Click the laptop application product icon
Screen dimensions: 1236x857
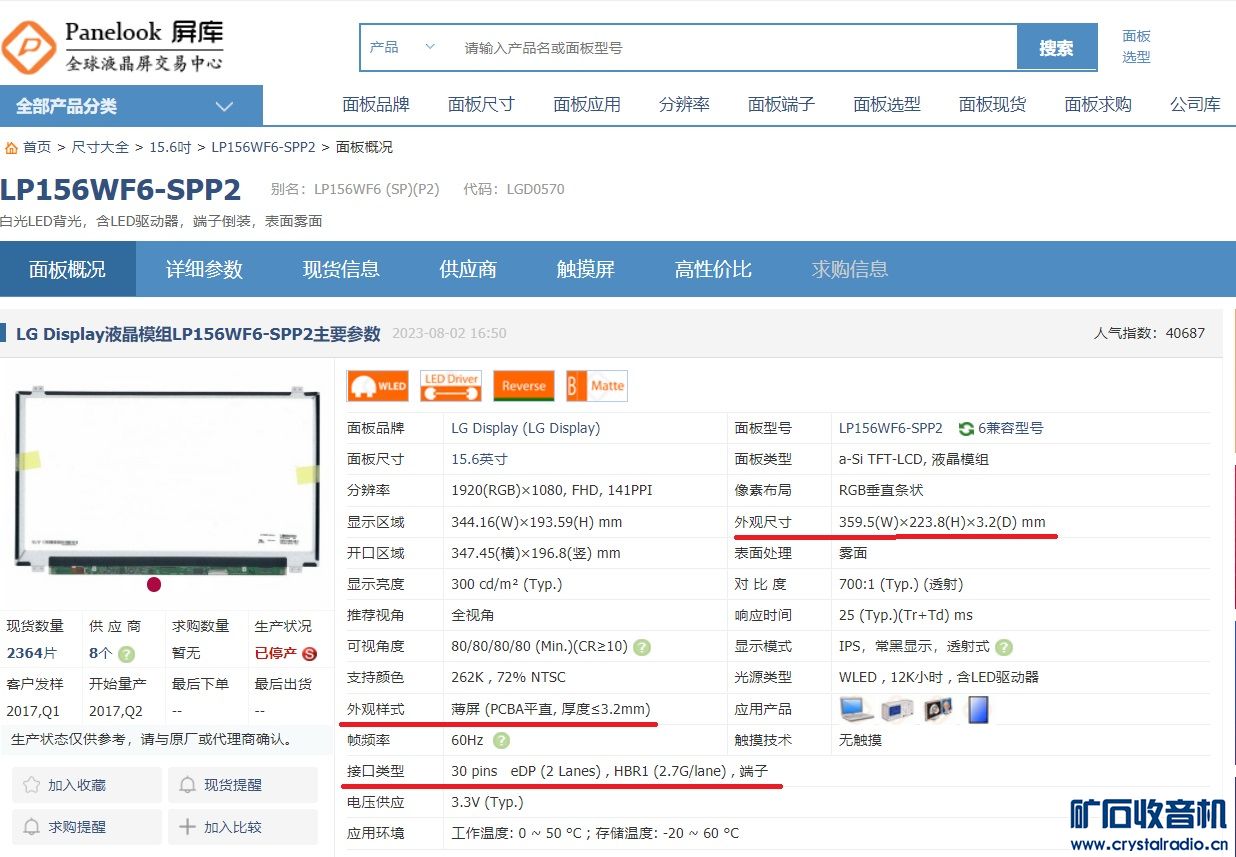856,709
